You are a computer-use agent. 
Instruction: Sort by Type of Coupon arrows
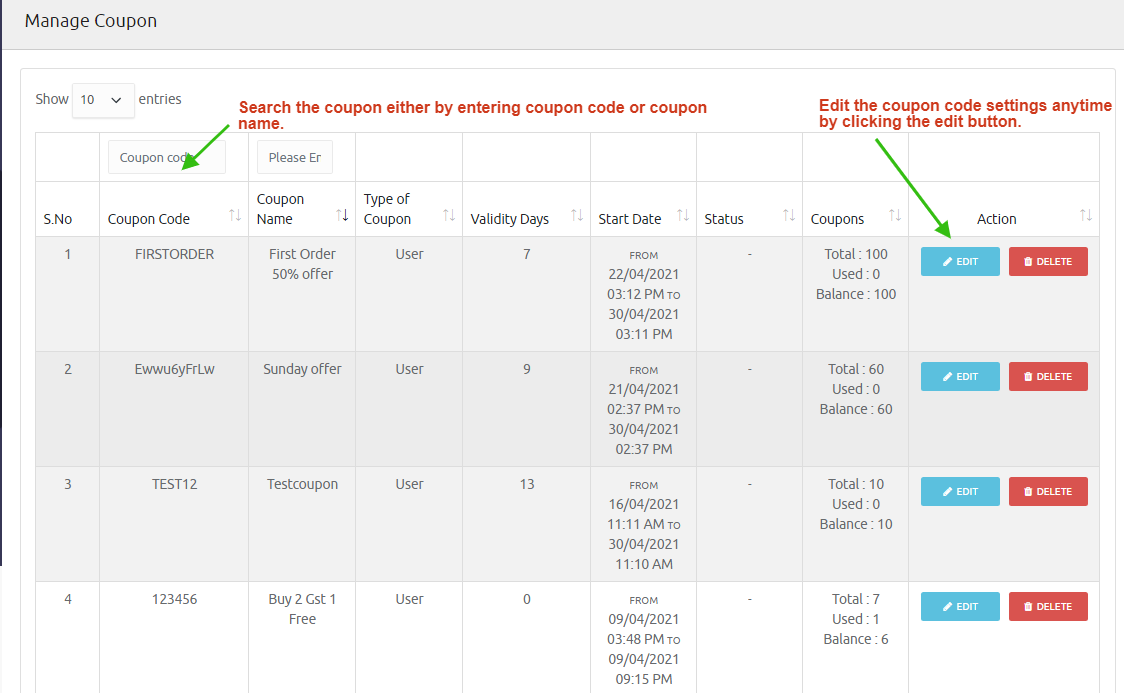coord(449,215)
